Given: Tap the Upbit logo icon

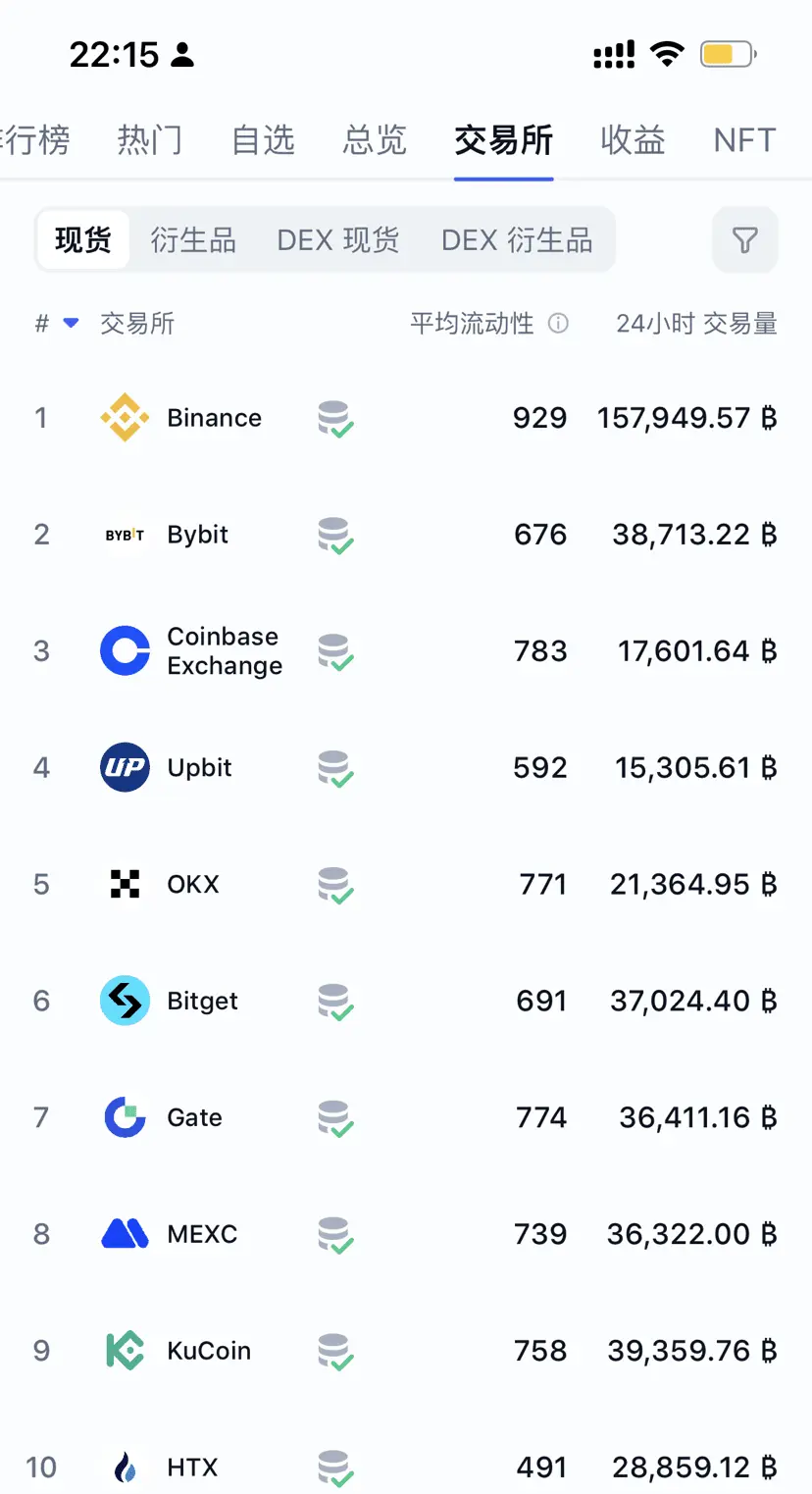Looking at the screenshot, I should tap(125, 767).
